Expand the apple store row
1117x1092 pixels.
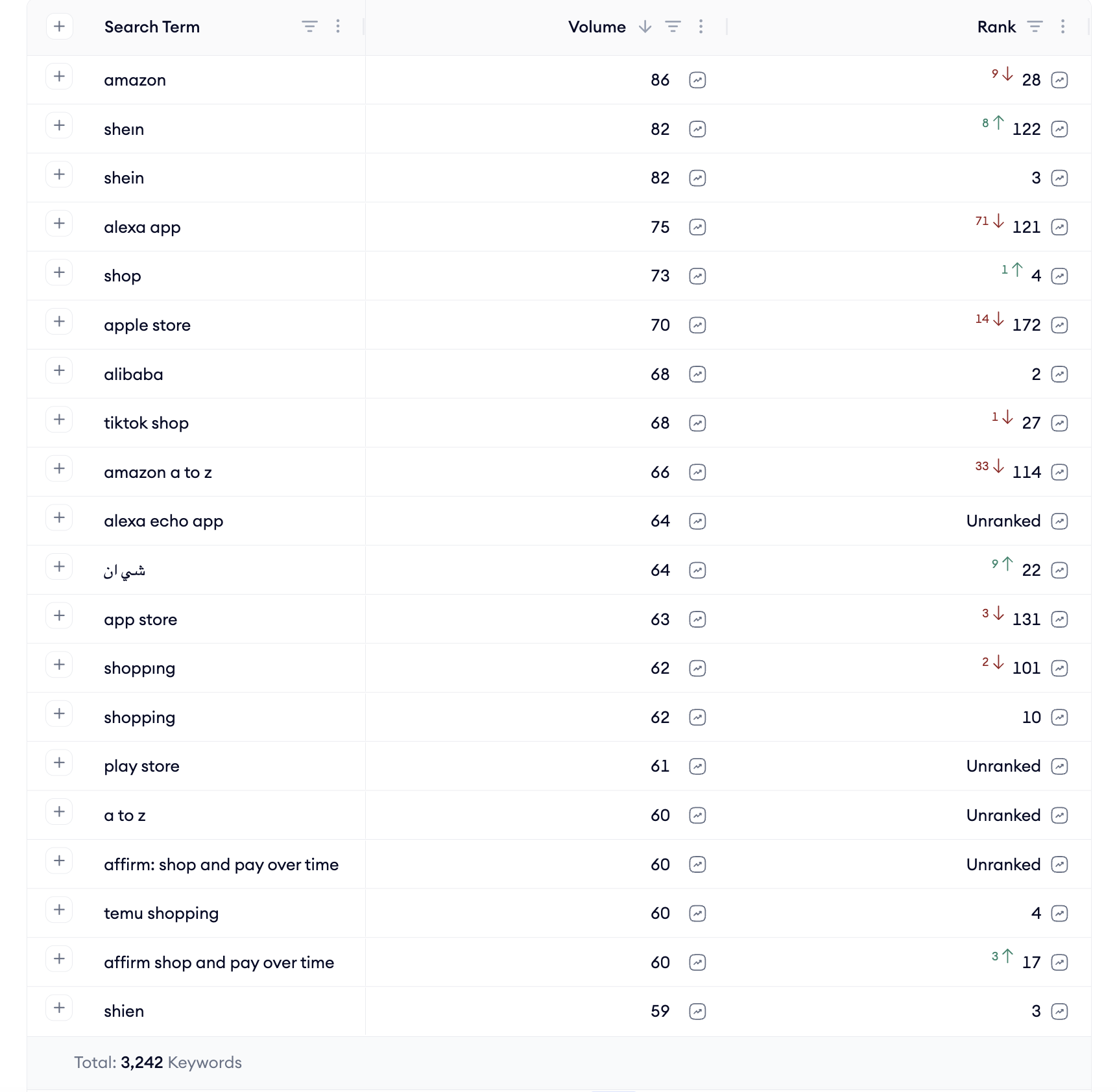click(x=59, y=322)
